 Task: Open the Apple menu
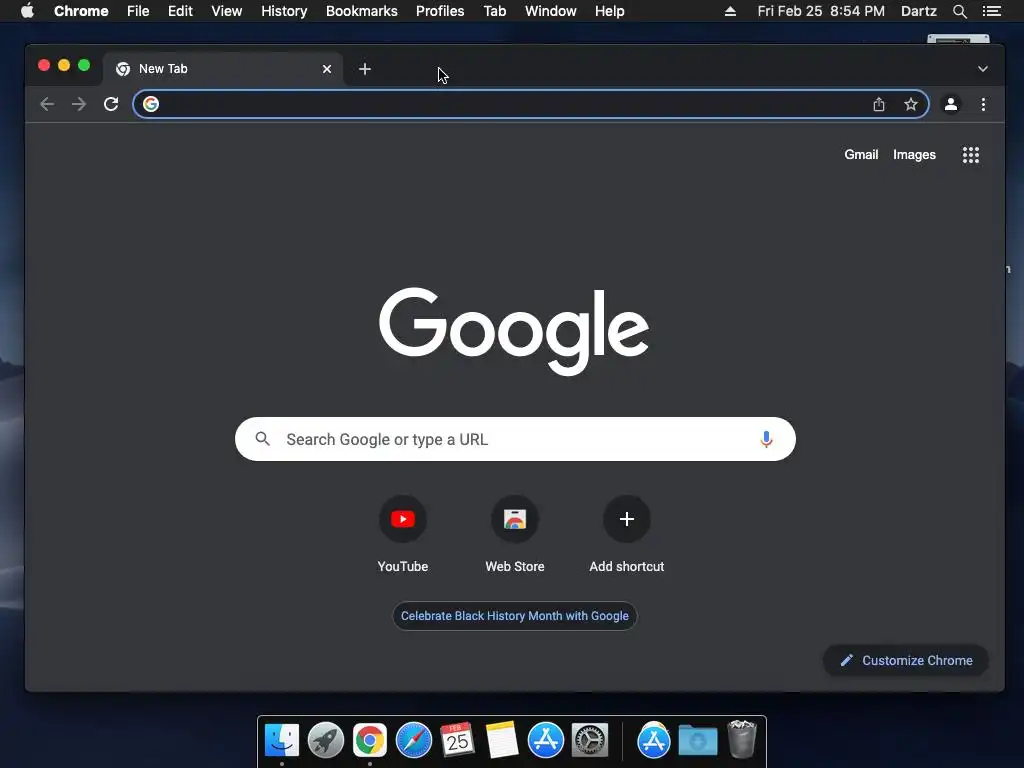(27, 11)
